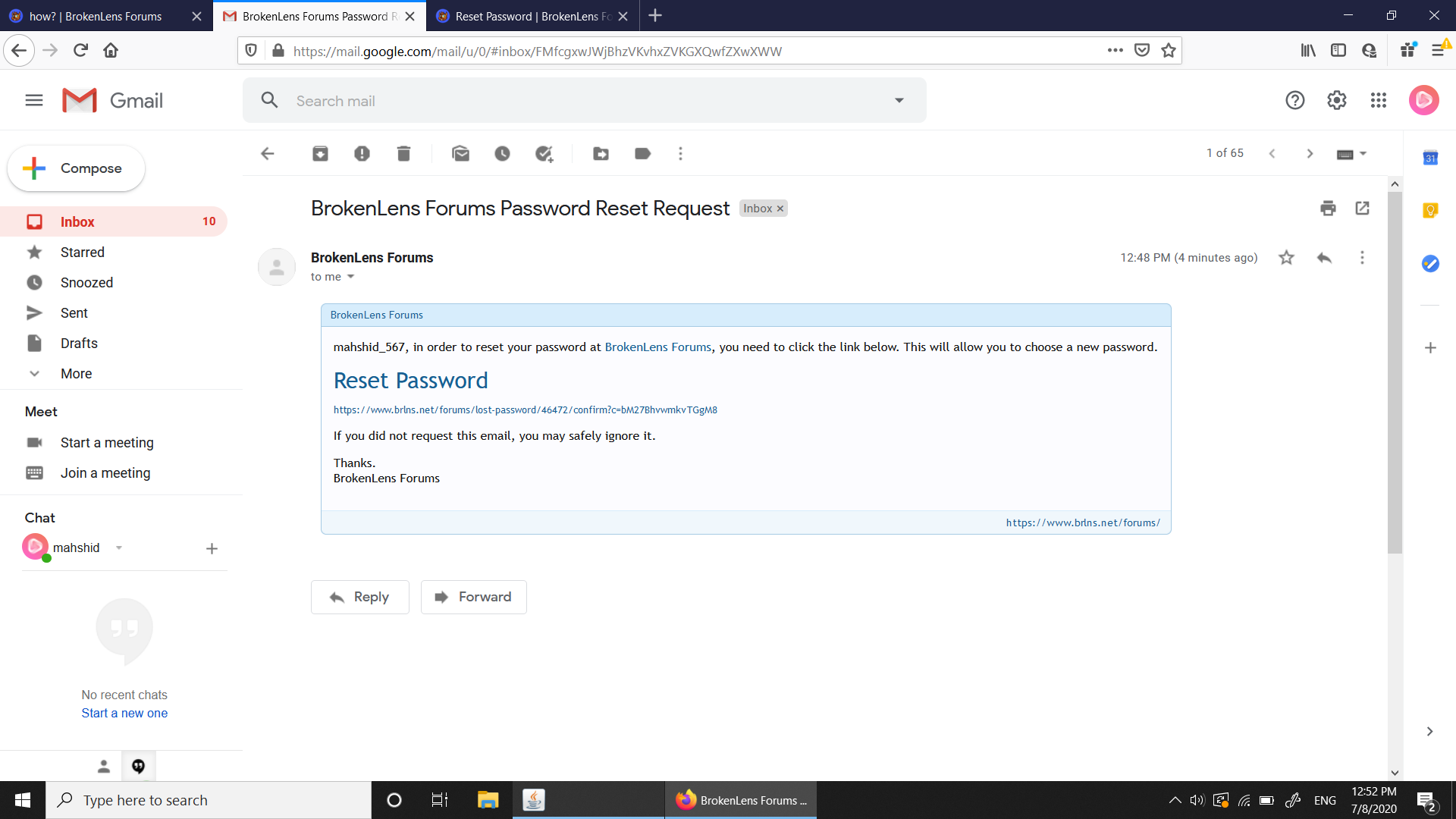Archive this email with the archive icon
Screen dimensions: 1456x819
pyautogui.click(x=320, y=154)
